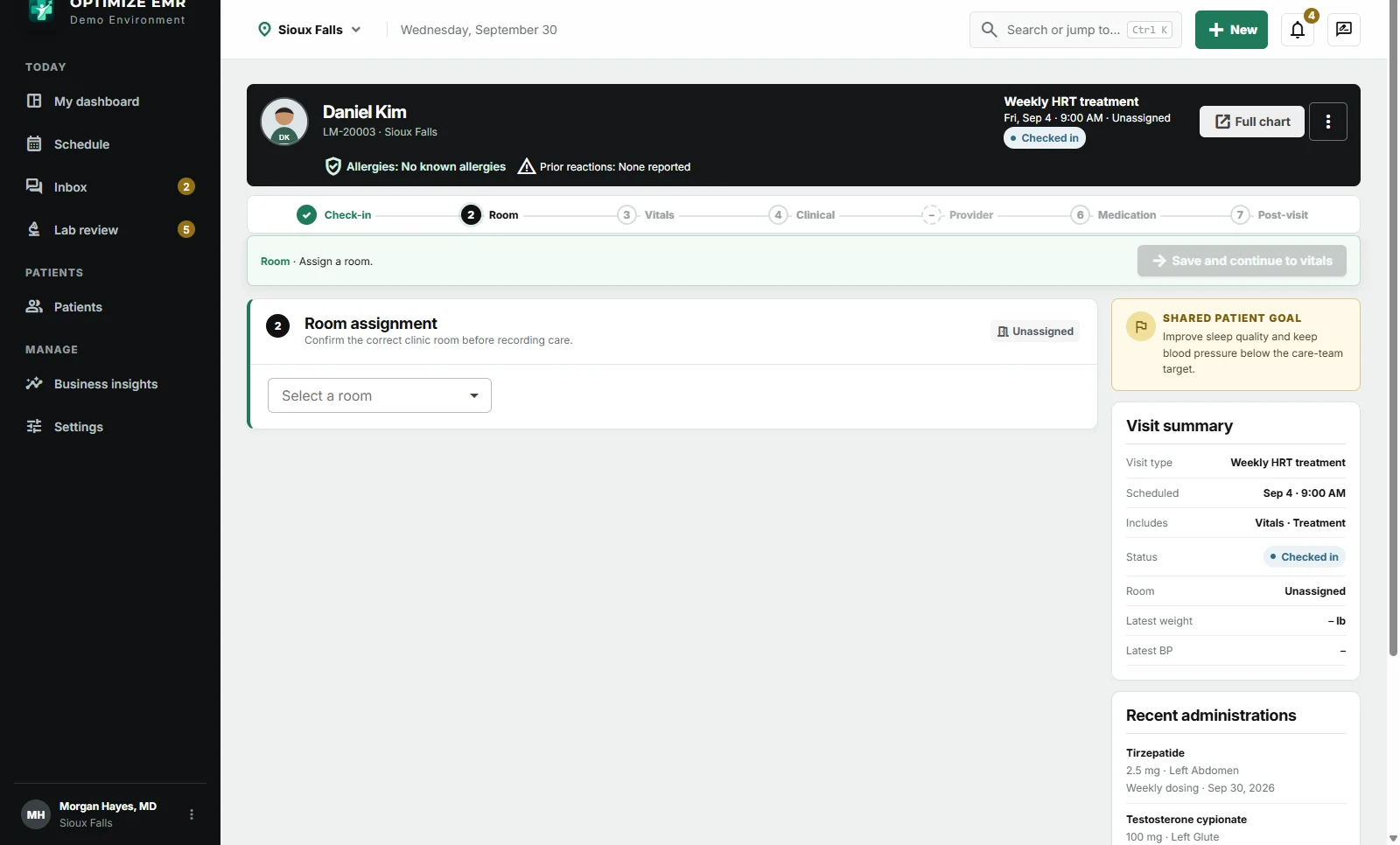Click the My dashboard icon
This screenshot has height=845, width=1400.
[x=34, y=101]
